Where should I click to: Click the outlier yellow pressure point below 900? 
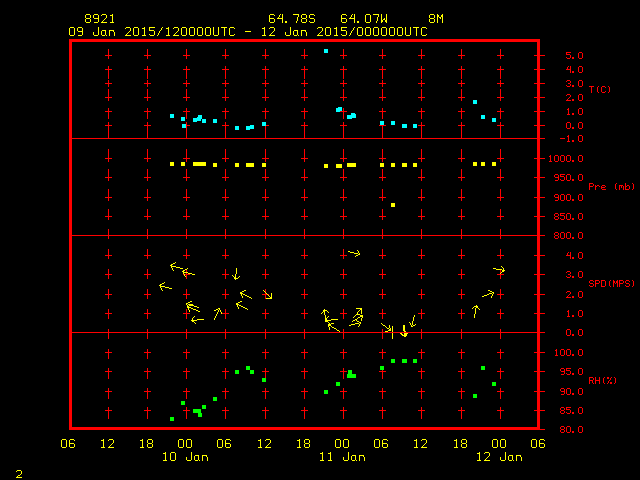tap(393, 205)
